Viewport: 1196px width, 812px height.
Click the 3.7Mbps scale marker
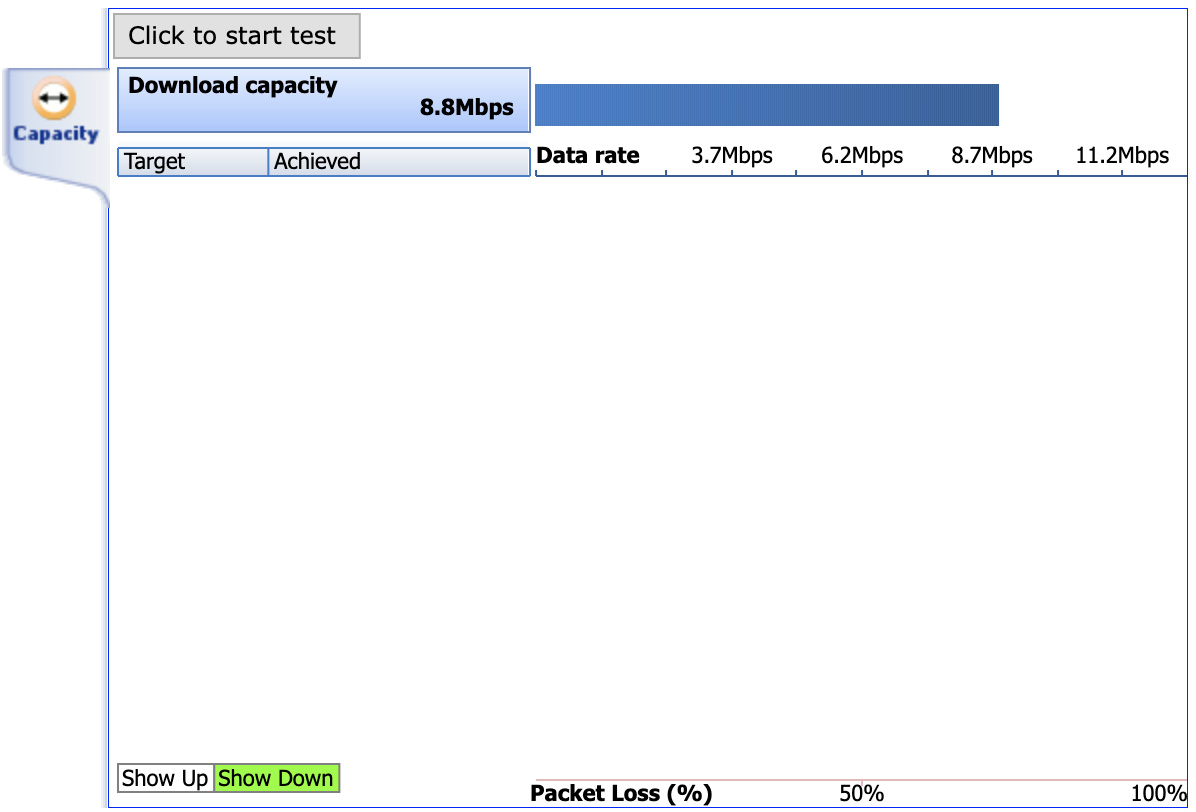pyautogui.click(x=731, y=156)
